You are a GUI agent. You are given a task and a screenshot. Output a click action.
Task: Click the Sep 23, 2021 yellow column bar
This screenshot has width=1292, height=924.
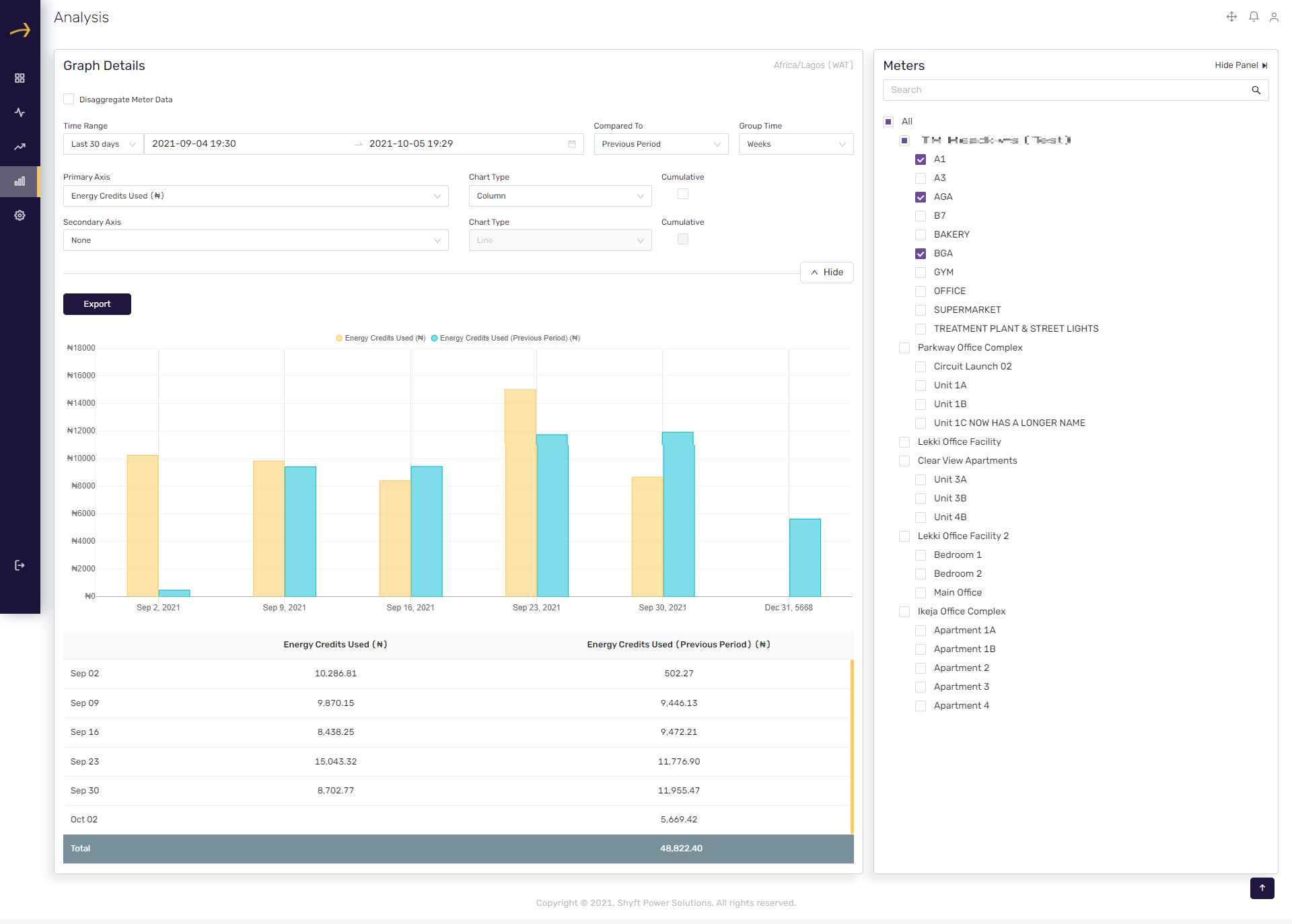[x=521, y=493]
